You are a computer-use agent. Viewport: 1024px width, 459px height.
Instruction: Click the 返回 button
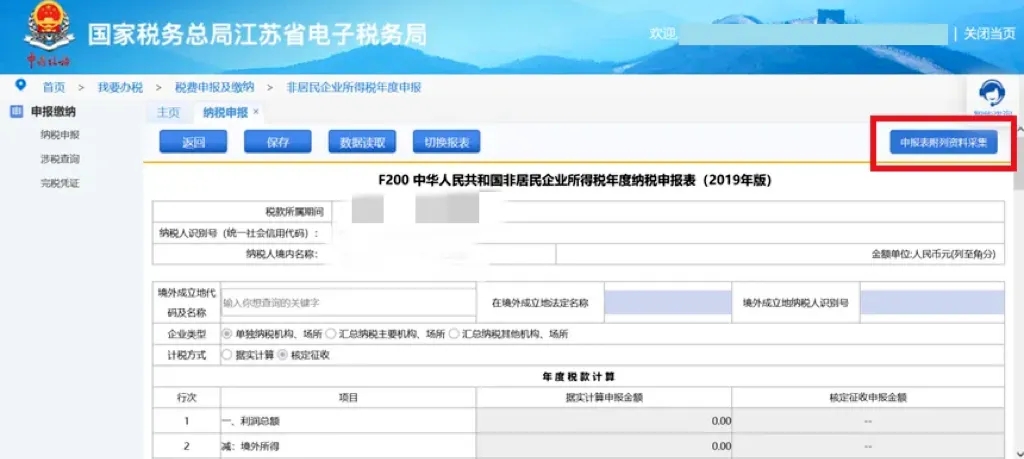tap(193, 142)
